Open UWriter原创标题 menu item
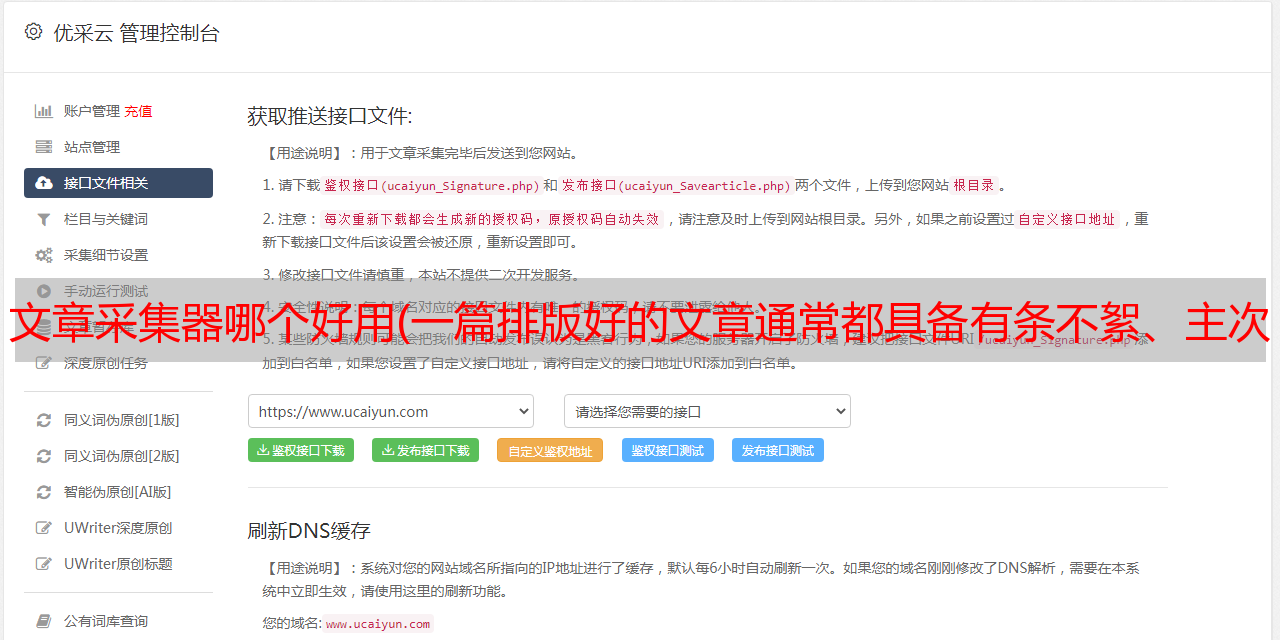Image resolution: width=1280 pixels, height=640 pixels. tap(118, 564)
